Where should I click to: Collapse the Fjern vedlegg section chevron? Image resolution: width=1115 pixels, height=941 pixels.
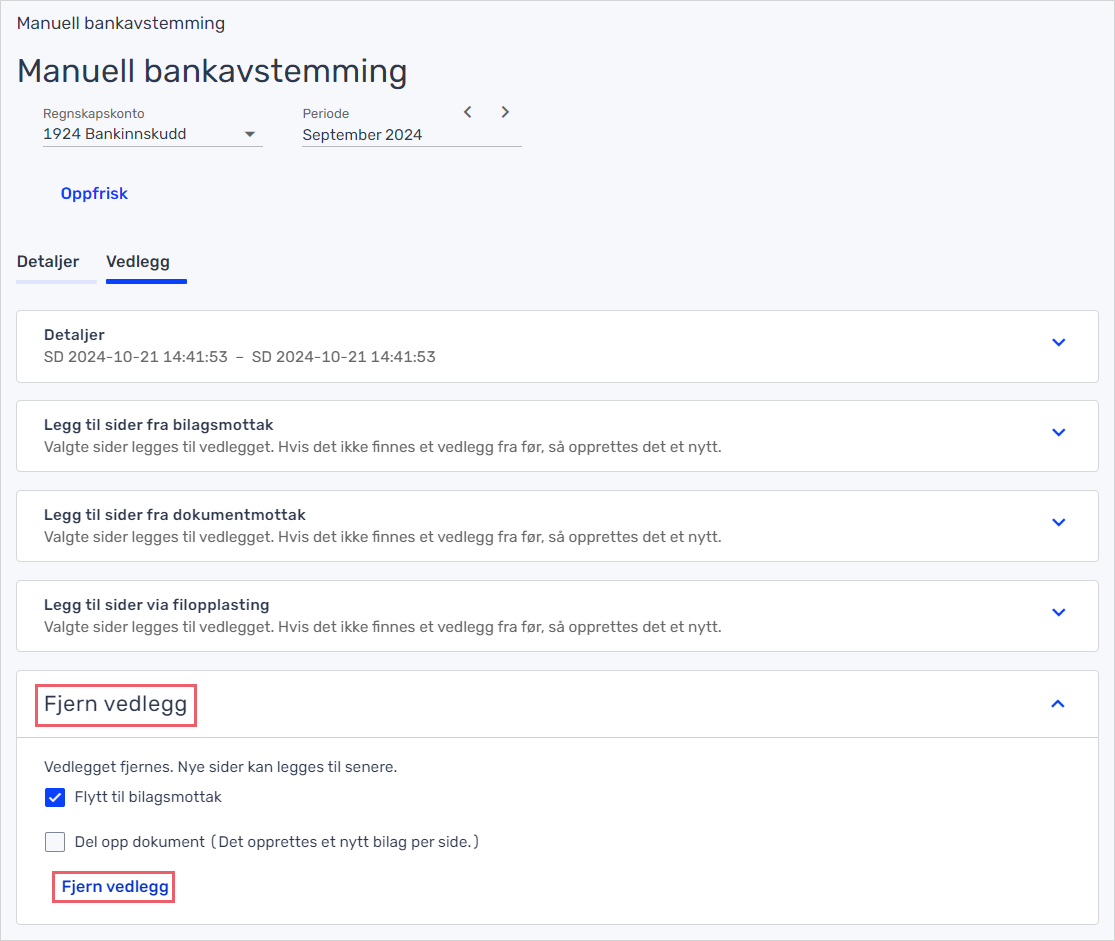(1058, 704)
